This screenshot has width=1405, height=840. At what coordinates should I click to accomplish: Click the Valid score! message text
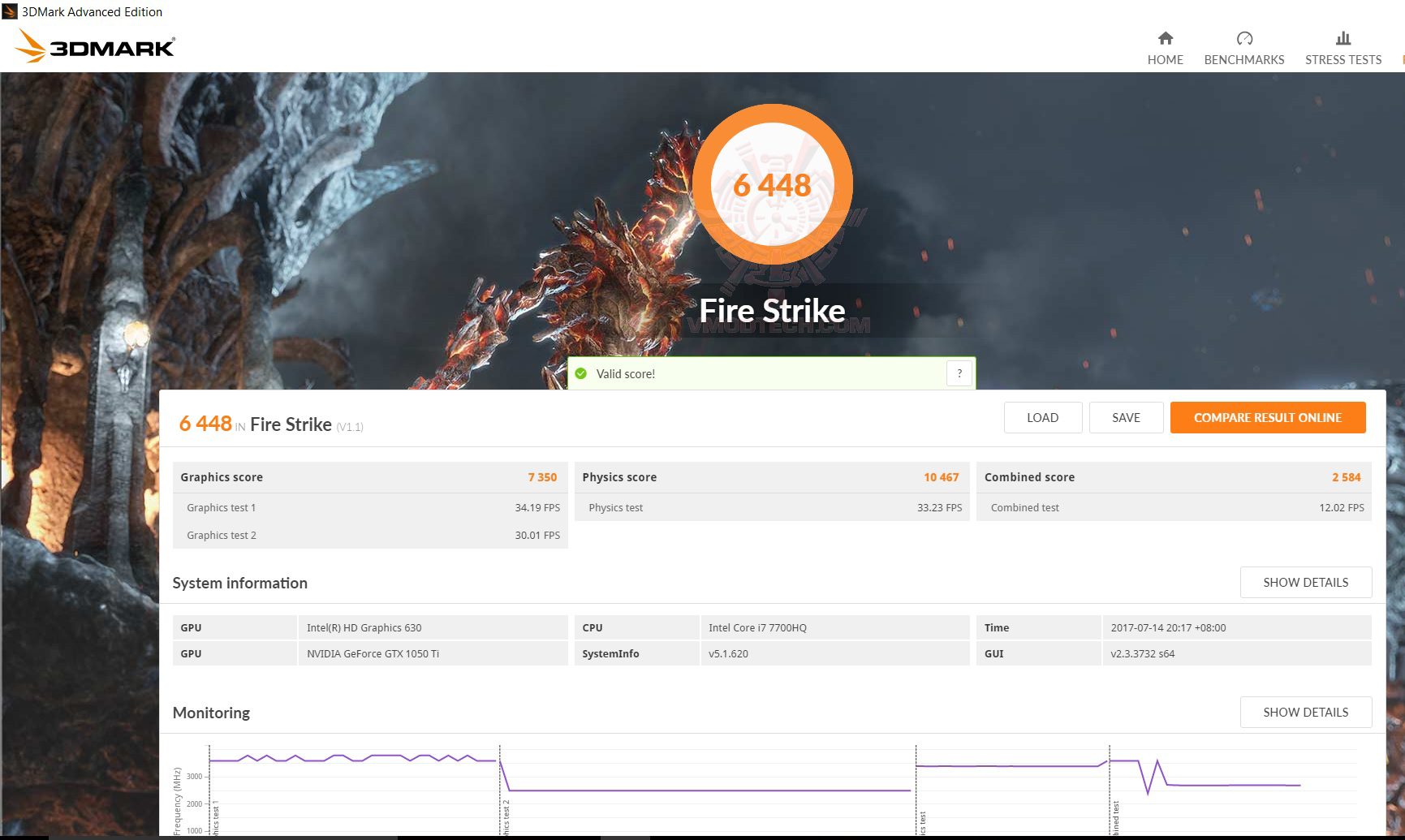pyautogui.click(x=625, y=373)
